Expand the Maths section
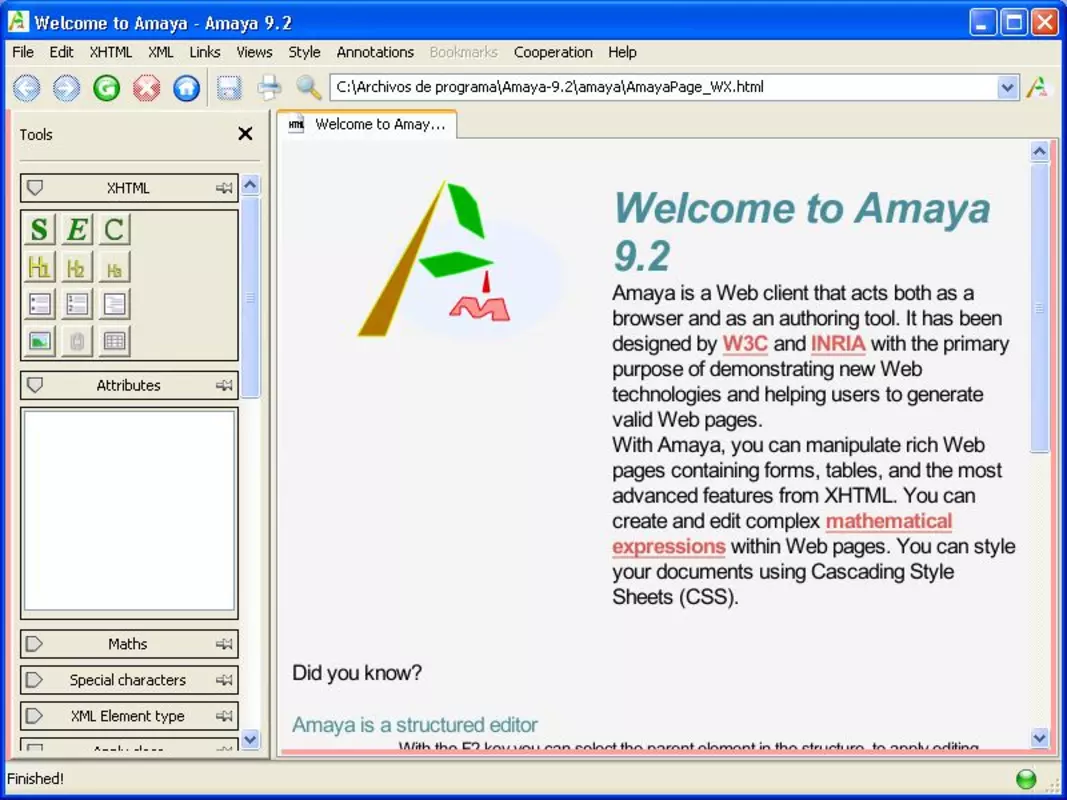This screenshot has height=800, width=1067. [35, 644]
